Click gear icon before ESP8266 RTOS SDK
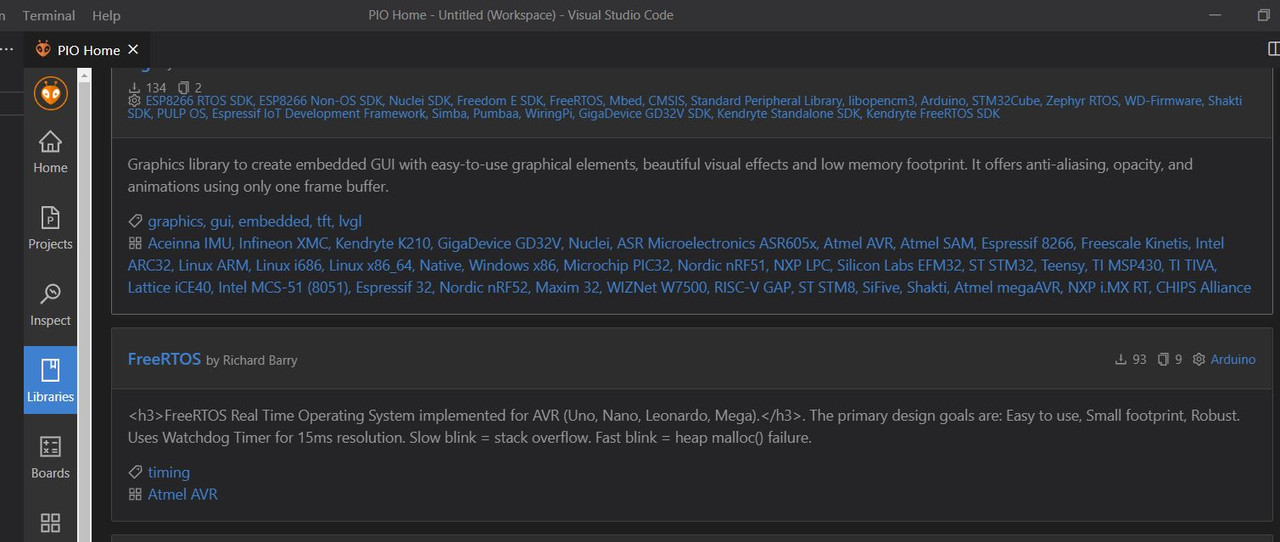The image size is (1280, 542). (135, 101)
